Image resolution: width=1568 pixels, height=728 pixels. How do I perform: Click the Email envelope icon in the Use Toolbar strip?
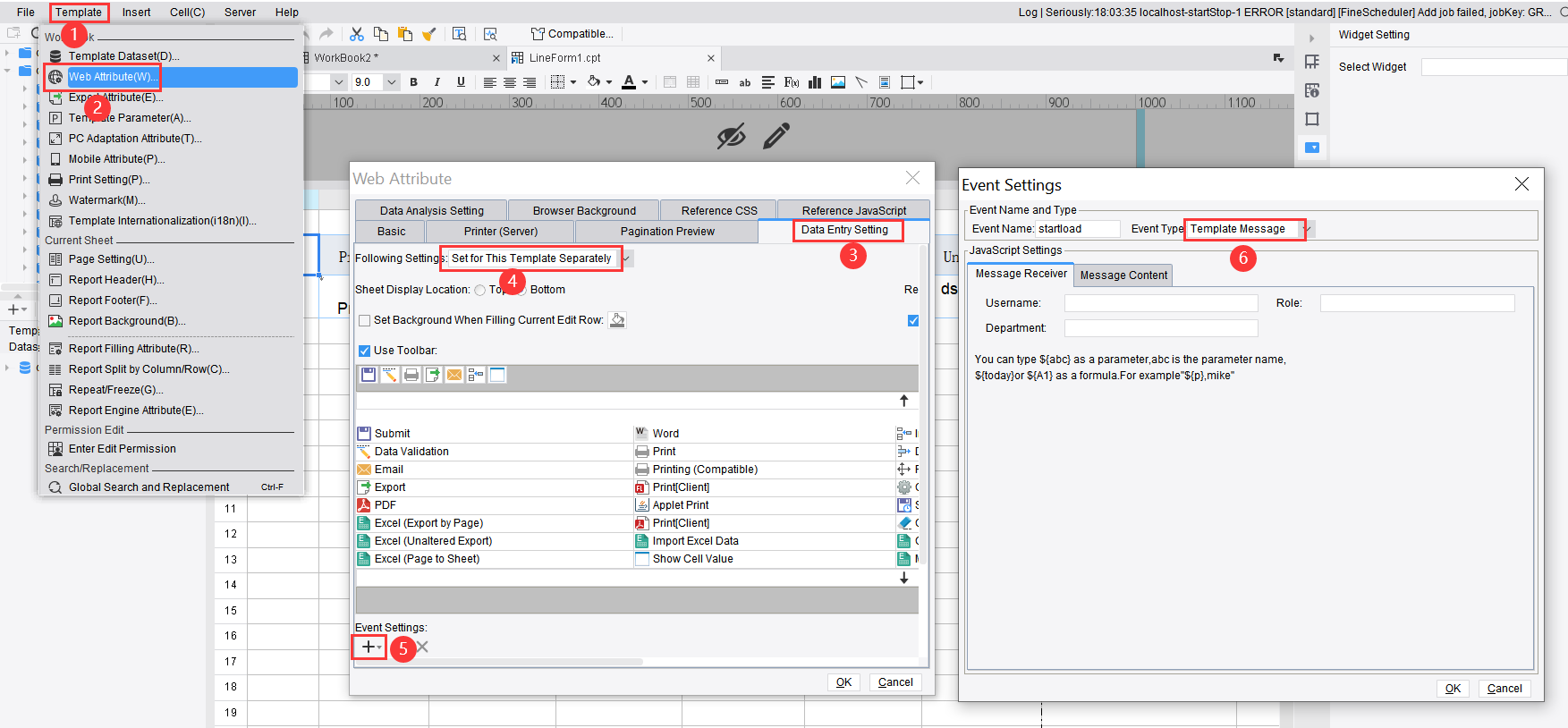pos(454,375)
